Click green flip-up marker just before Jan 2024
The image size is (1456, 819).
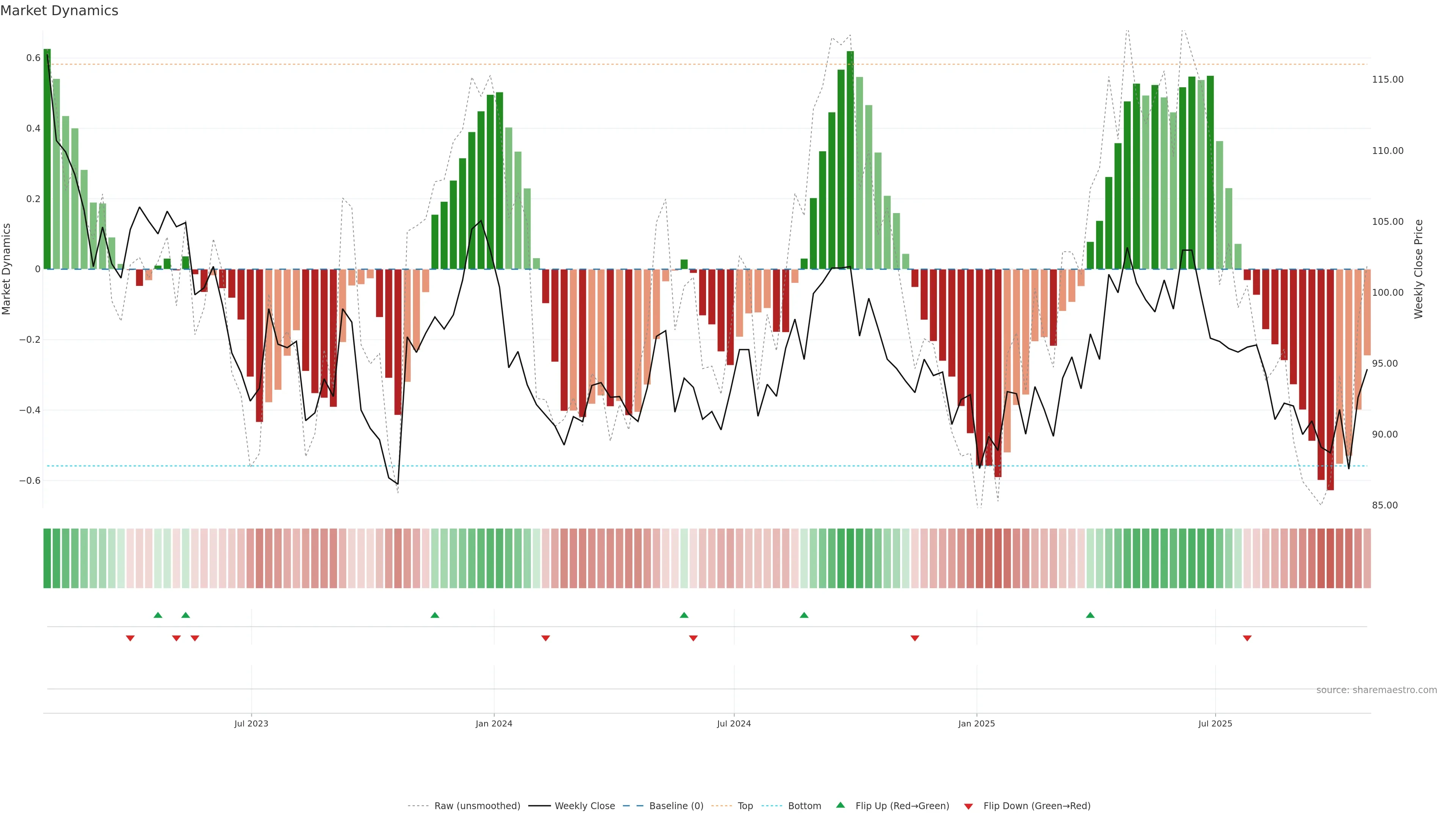[x=435, y=615]
